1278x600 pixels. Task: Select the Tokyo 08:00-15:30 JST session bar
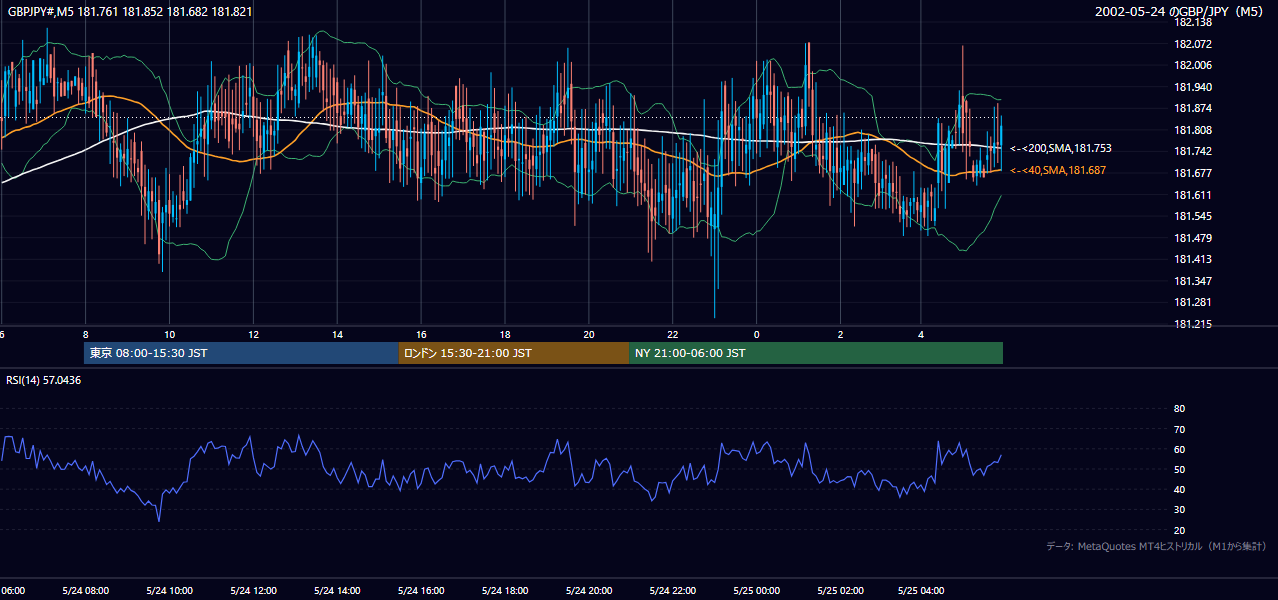(241, 353)
